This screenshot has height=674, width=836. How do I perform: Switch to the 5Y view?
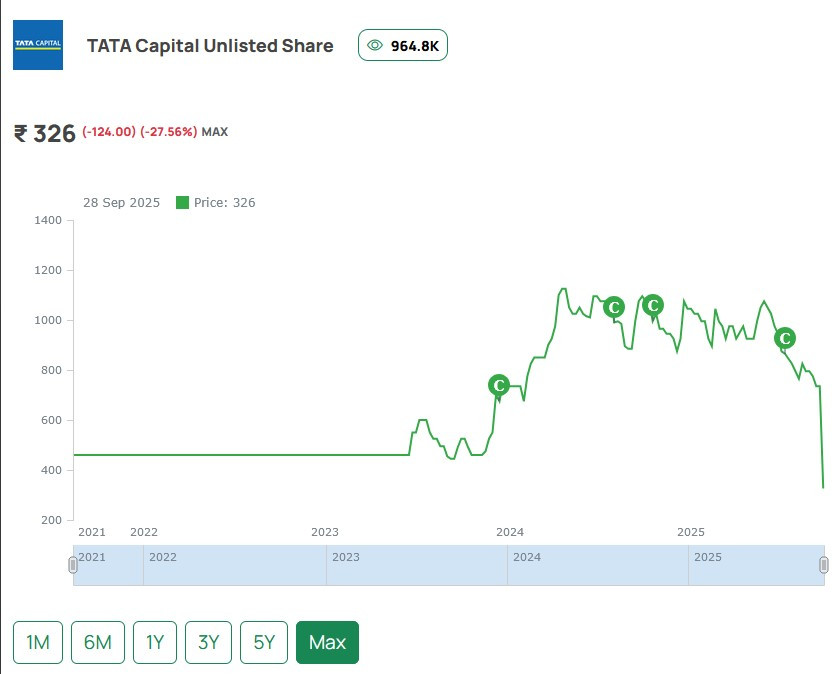point(264,642)
